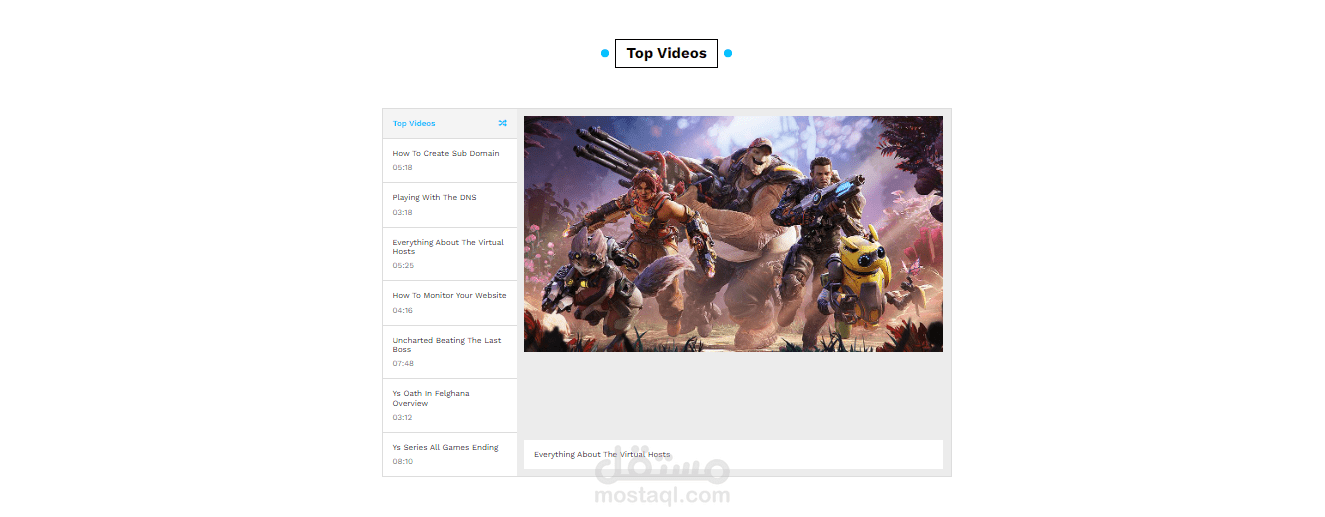Open Everything About The Virtual Hosts list item
This screenshot has height=517, width=1325.
pos(450,254)
